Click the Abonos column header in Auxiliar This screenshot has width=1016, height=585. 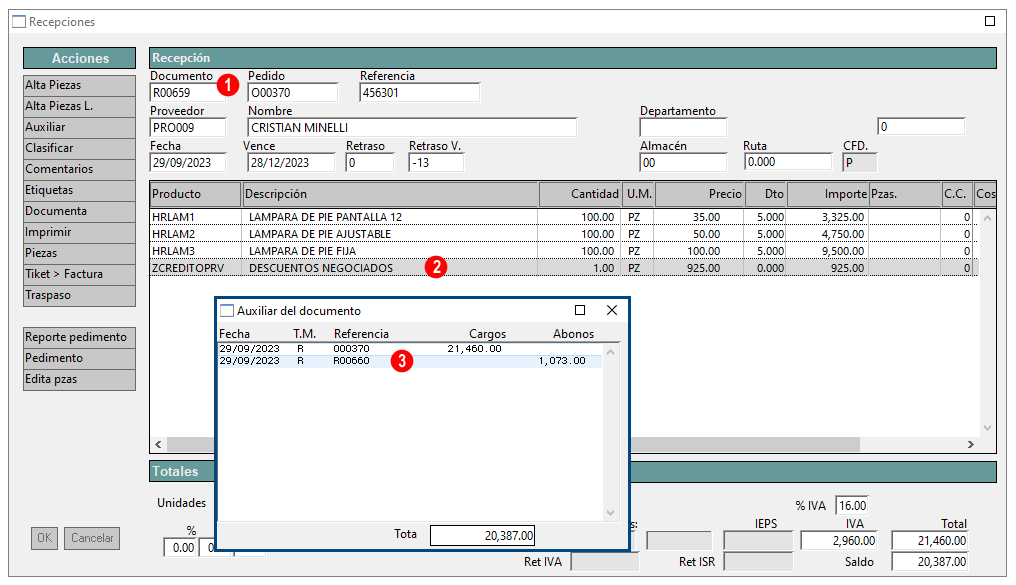pyautogui.click(x=573, y=334)
